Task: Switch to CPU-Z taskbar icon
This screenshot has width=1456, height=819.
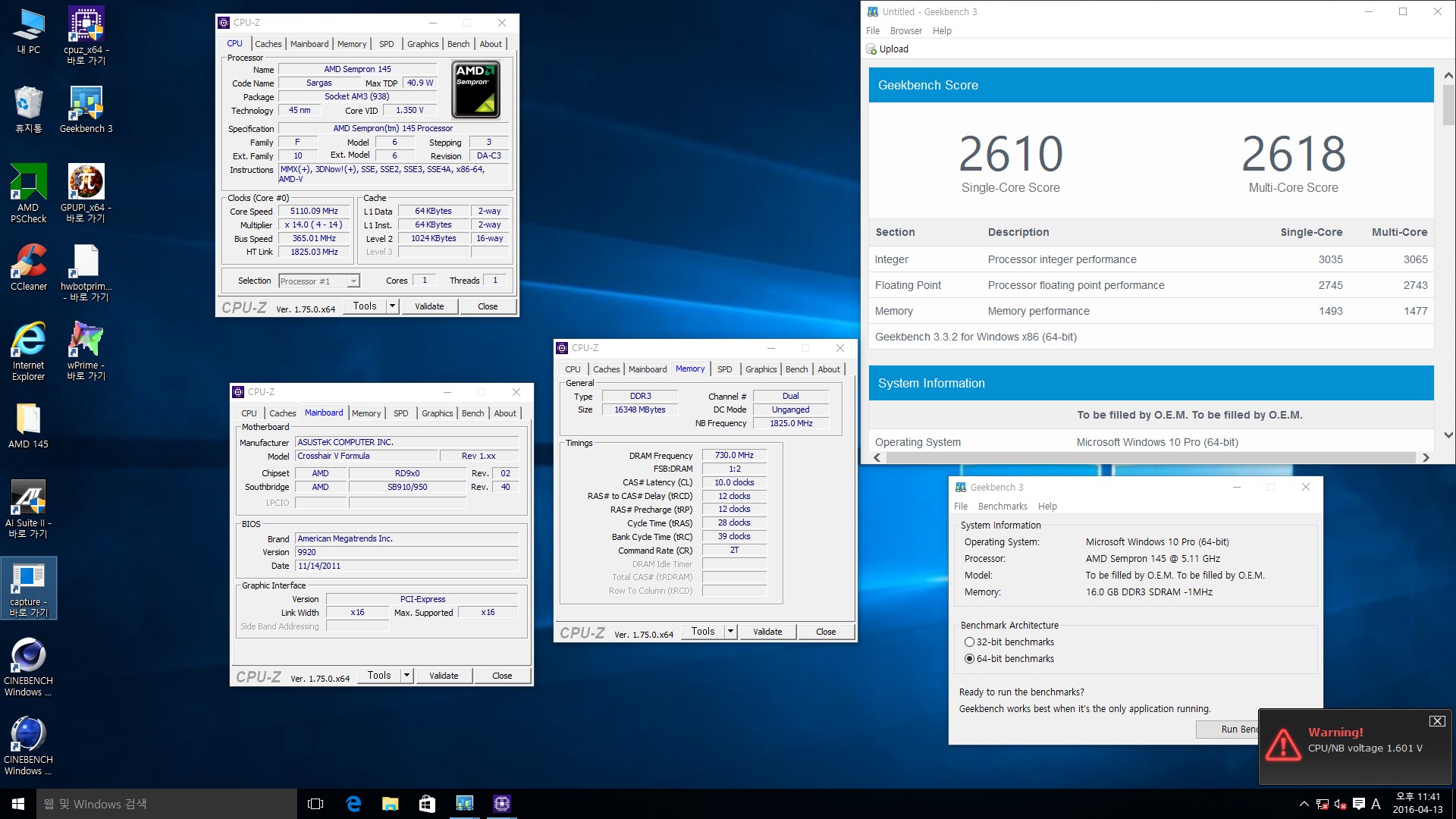Action: click(501, 804)
